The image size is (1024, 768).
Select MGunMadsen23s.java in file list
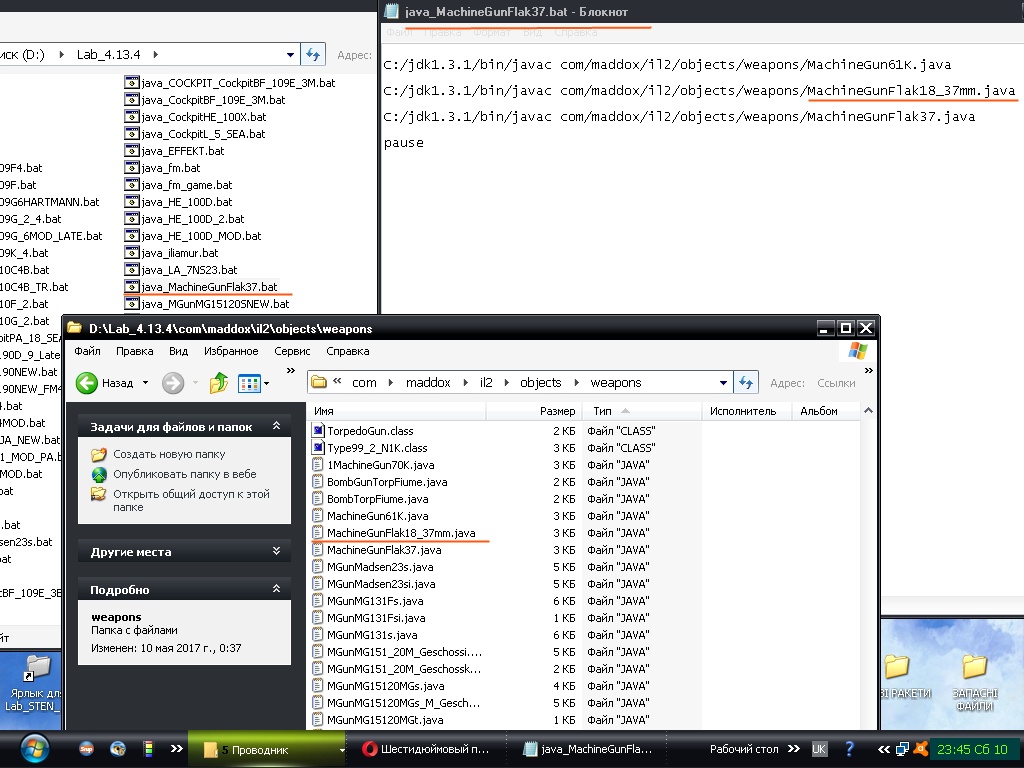(x=380, y=567)
